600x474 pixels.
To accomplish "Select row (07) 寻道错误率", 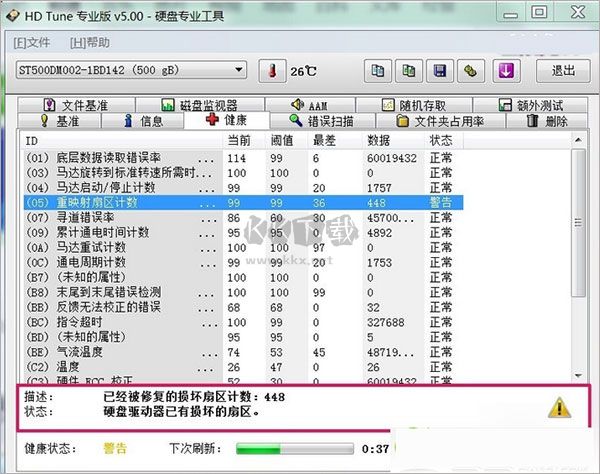I will coord(243,217).
